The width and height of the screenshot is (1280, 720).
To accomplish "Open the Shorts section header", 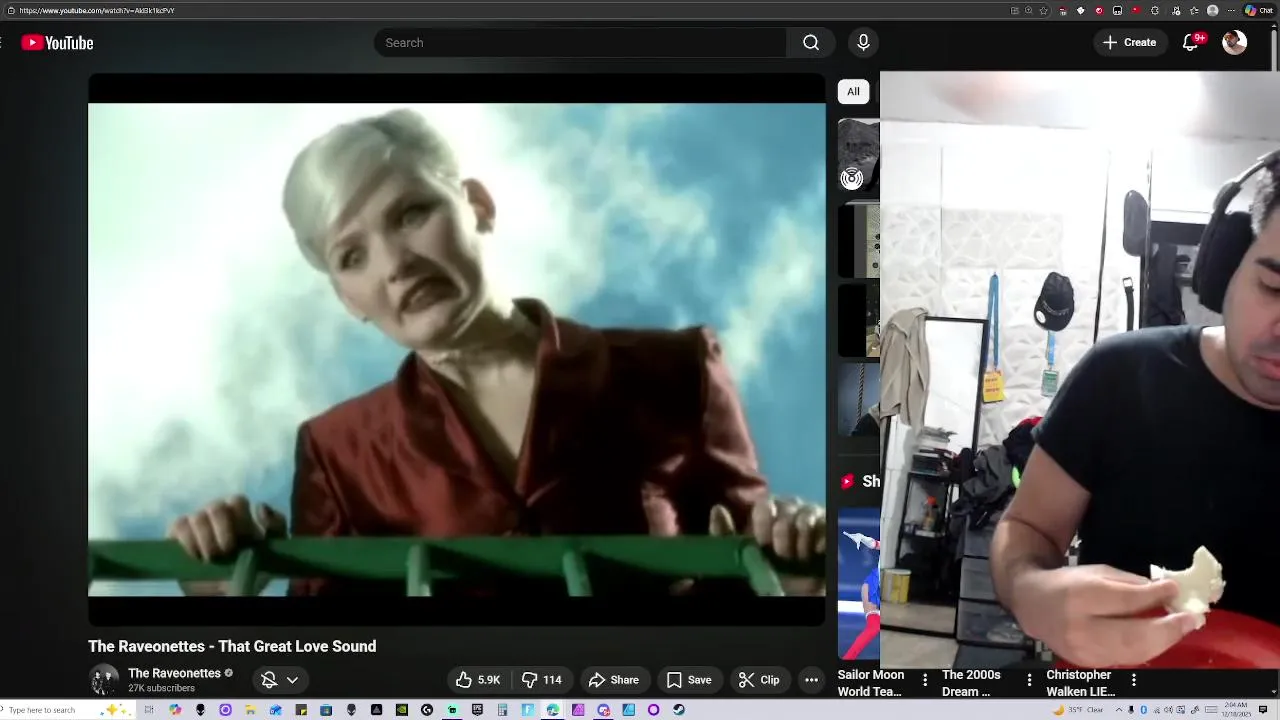I will tap(860, 481).
